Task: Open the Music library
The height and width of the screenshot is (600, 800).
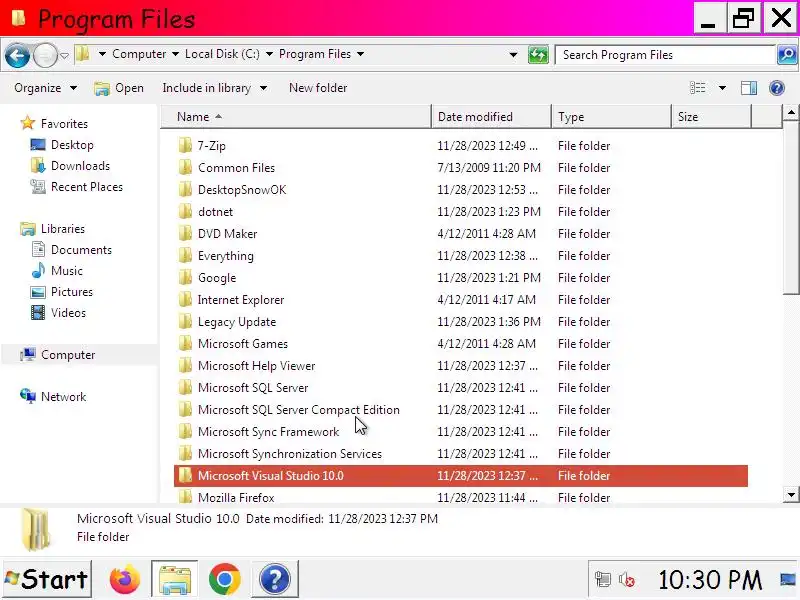Action: point(57,270)
